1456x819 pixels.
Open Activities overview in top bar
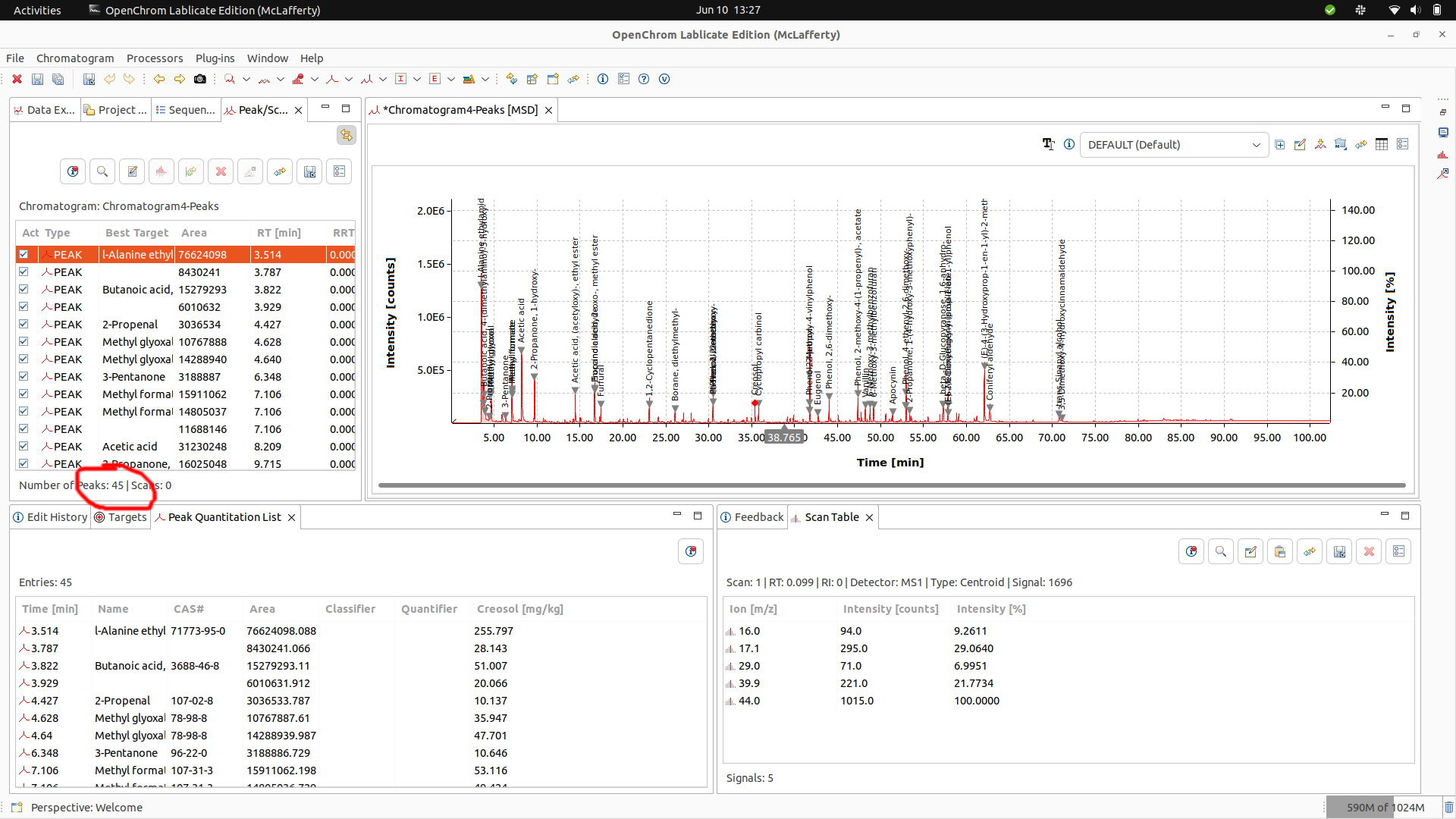tap(37, 10)
